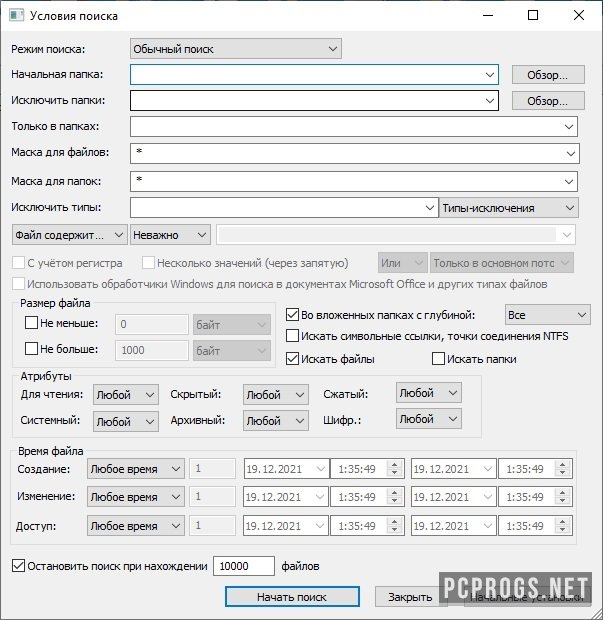This screenshot has height=620, width=603.
Task: Toggle Во вложенных папках с глубиной checkbox
Action: (293, 315)
